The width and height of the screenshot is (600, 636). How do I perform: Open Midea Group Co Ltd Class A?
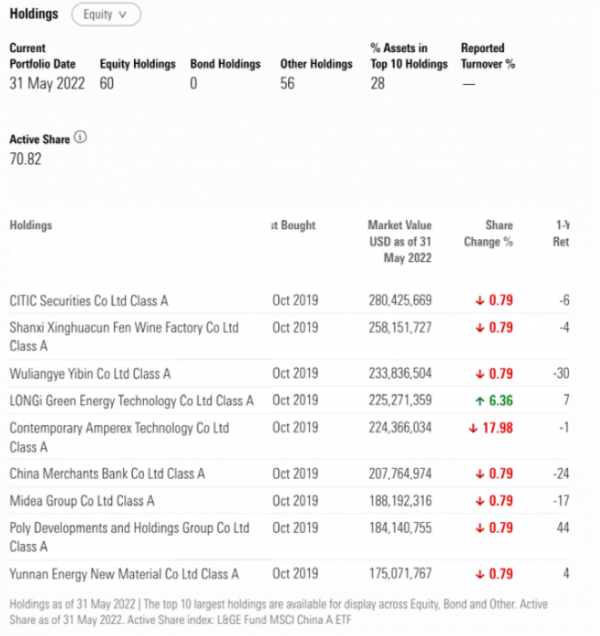82,501
